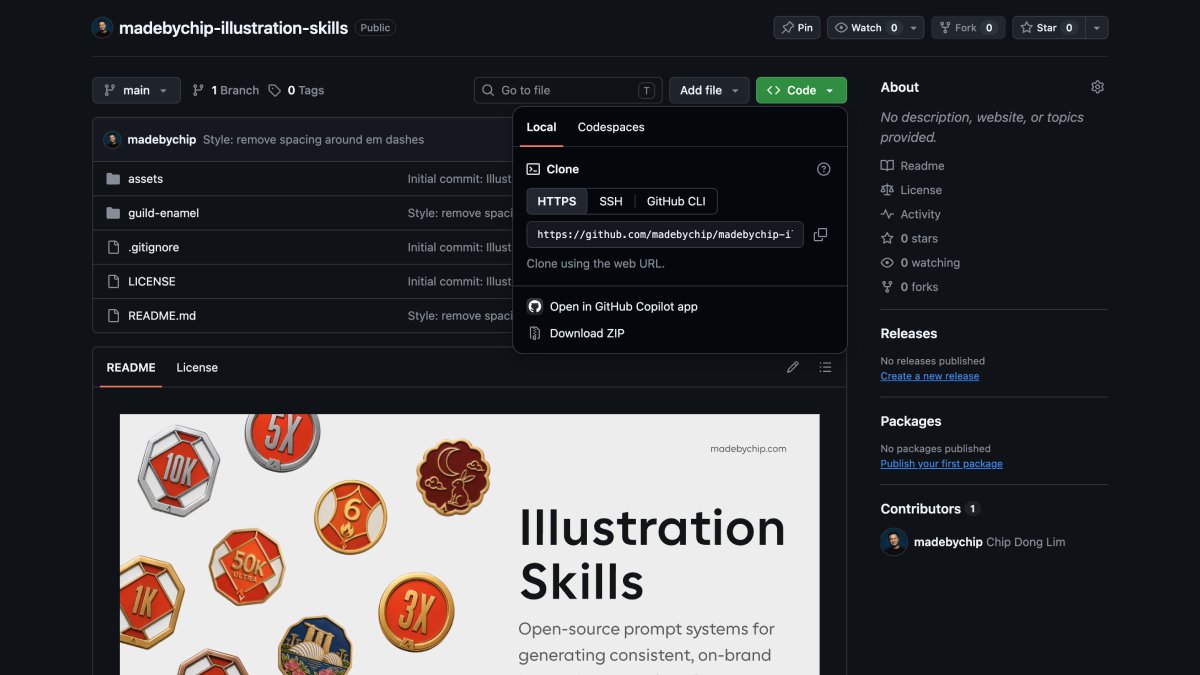Click the Illustration Skills banner image
This screenshot has width=1200, height=675.
[469, 545]
